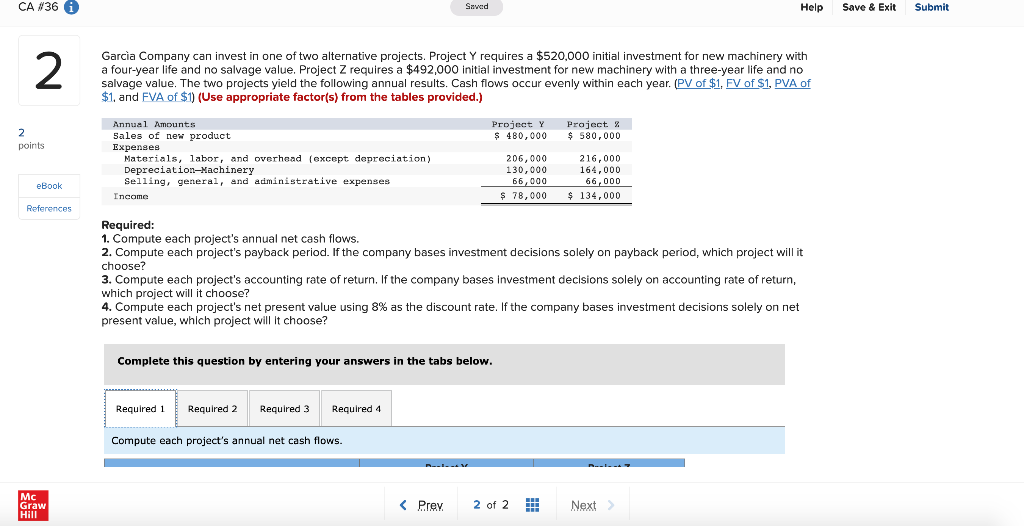Click the Depreciation—Machinery row label
Image resolution: width=1024 pixels, height=526 pixels.
pyautogui.click(x=189, y=170)
